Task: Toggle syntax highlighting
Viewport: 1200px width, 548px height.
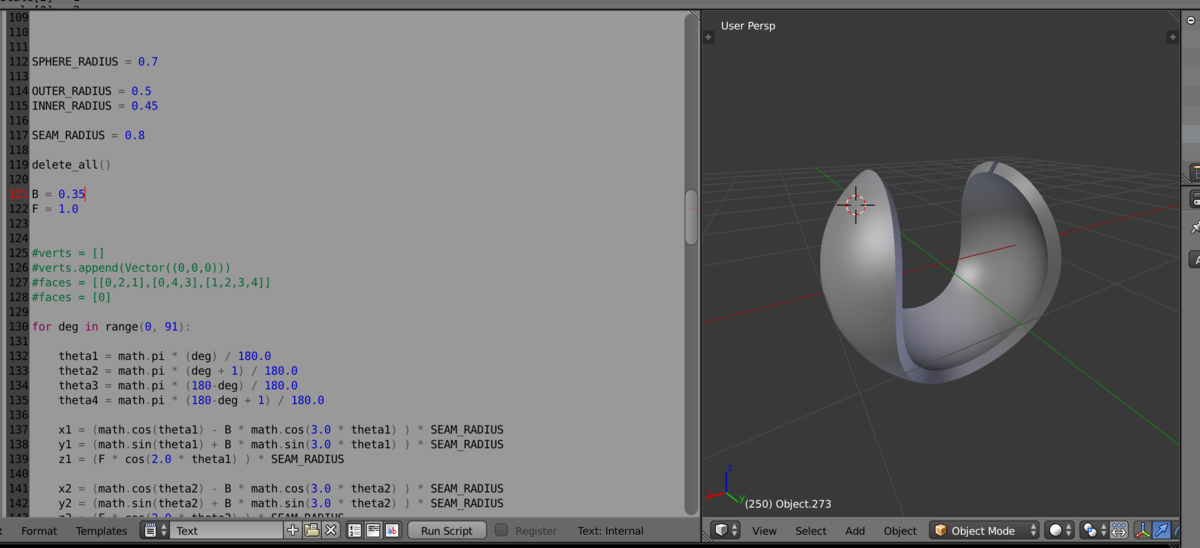Action: pyautogui.click(x=392, y=531)
